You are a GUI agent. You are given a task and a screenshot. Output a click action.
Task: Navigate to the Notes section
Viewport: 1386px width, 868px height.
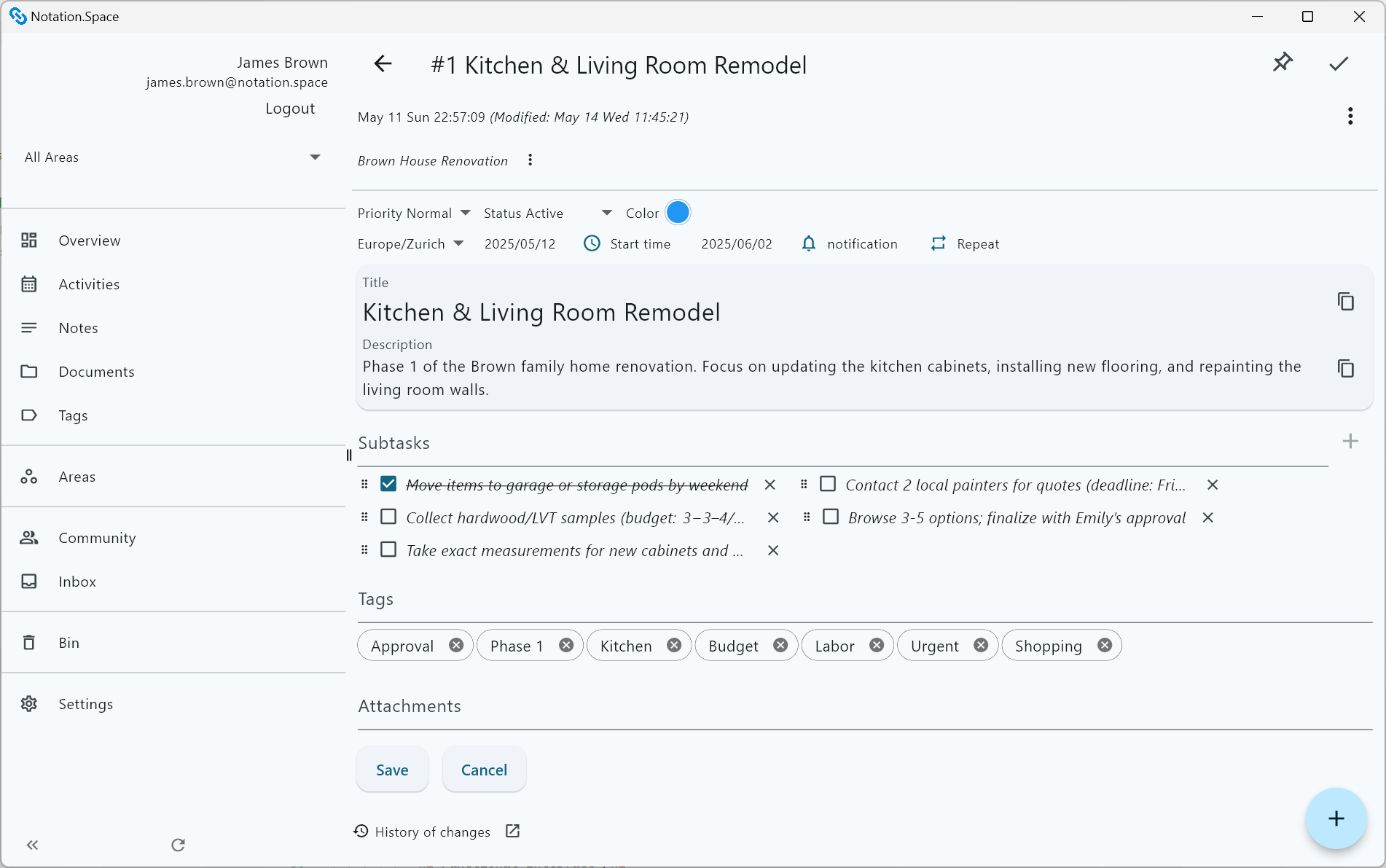78,327
